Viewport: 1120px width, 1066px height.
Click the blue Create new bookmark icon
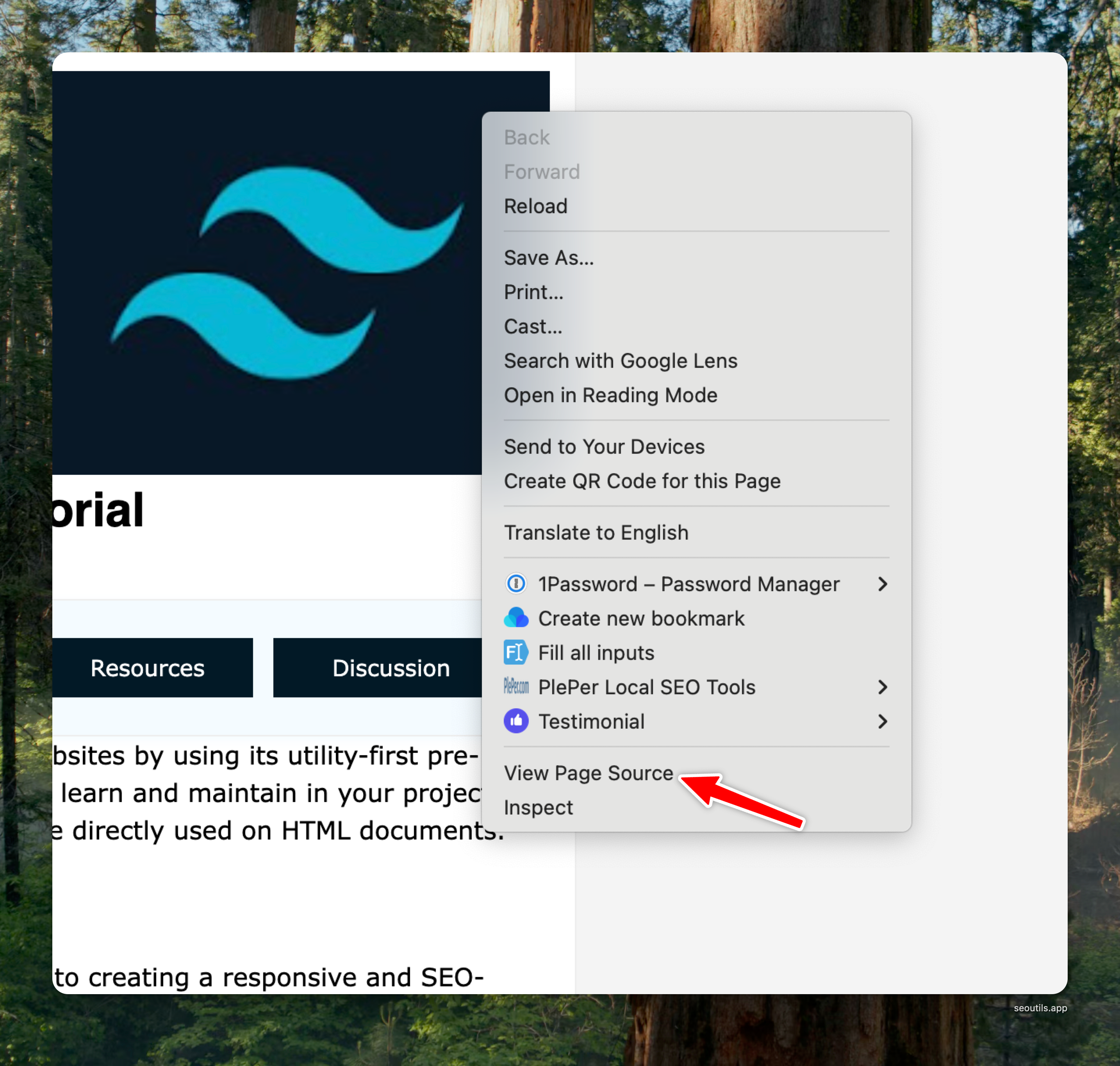[515, 618]
